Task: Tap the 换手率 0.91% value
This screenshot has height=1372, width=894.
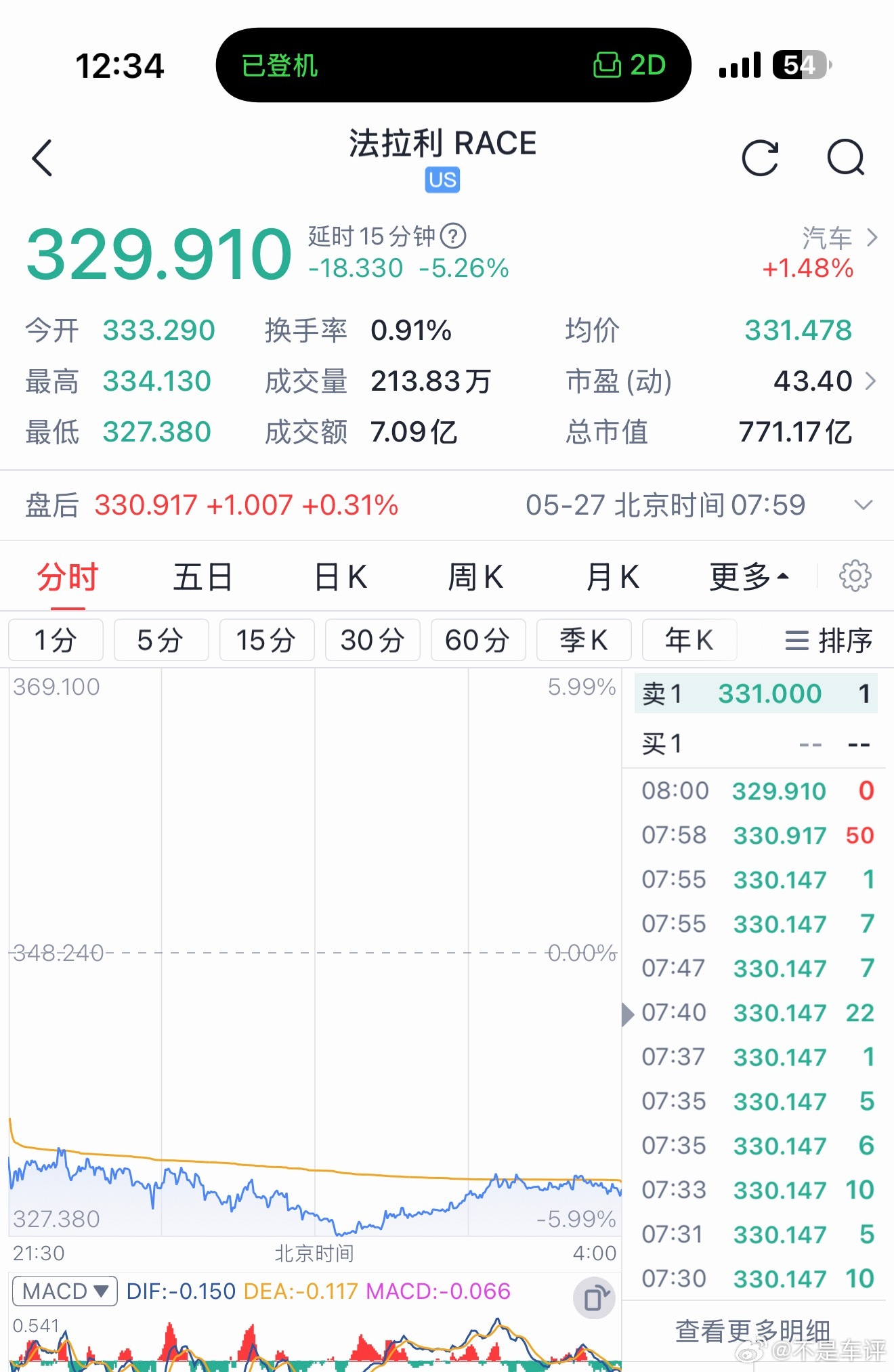Action: [411, 330]
